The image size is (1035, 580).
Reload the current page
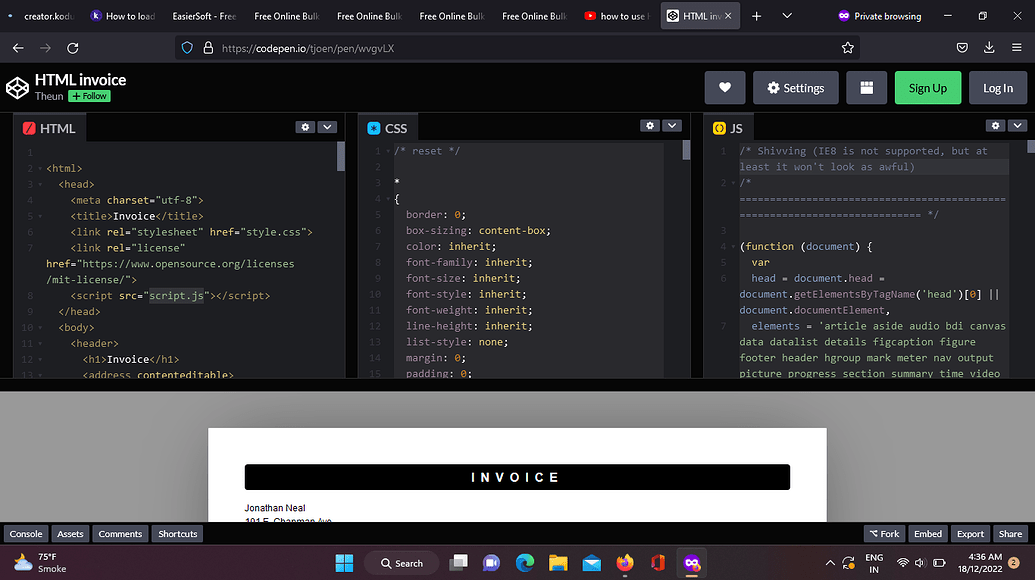[x=73, y=48]
